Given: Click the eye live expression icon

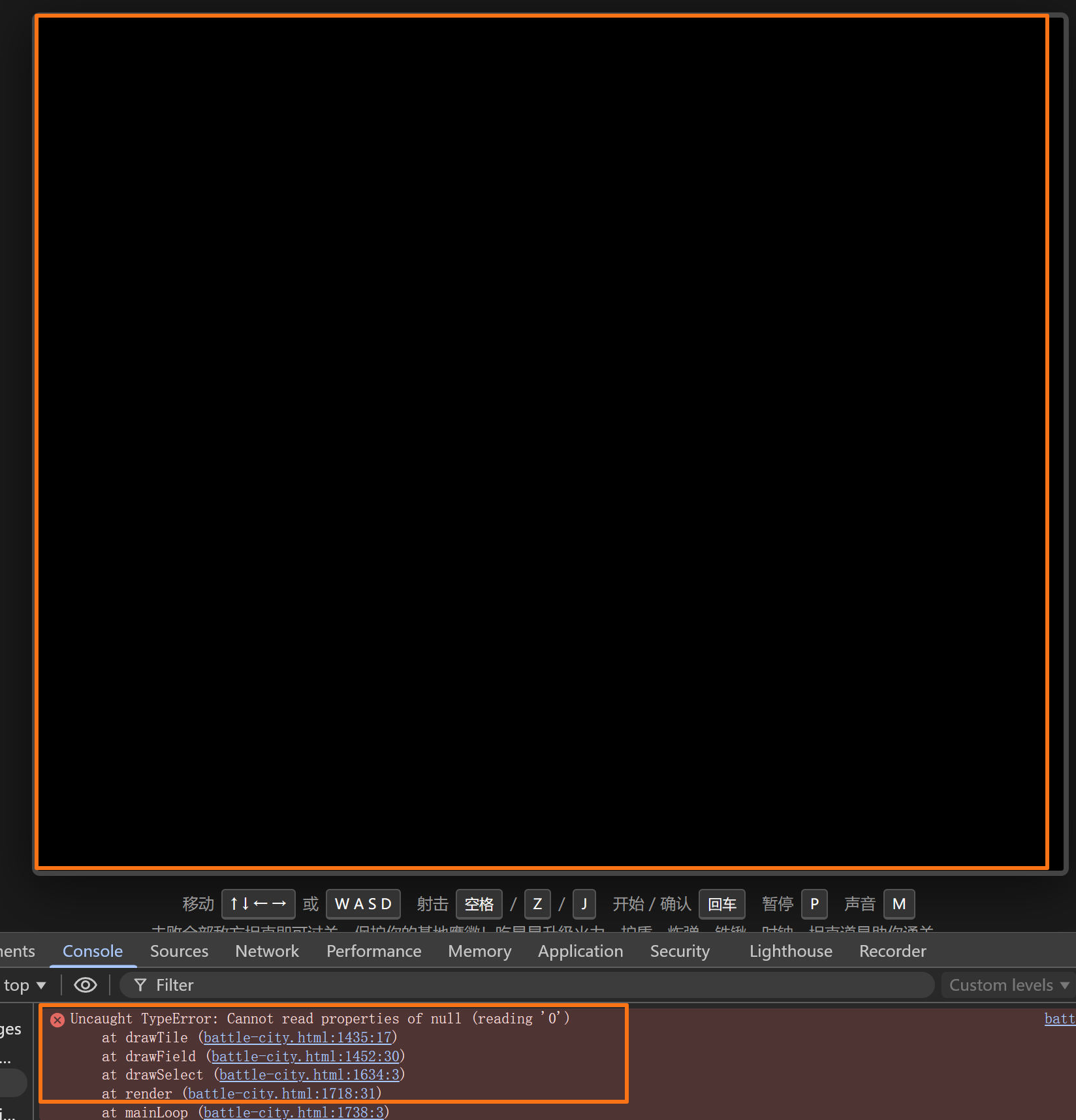Looking at the screenshot, I should coord(86,985).
